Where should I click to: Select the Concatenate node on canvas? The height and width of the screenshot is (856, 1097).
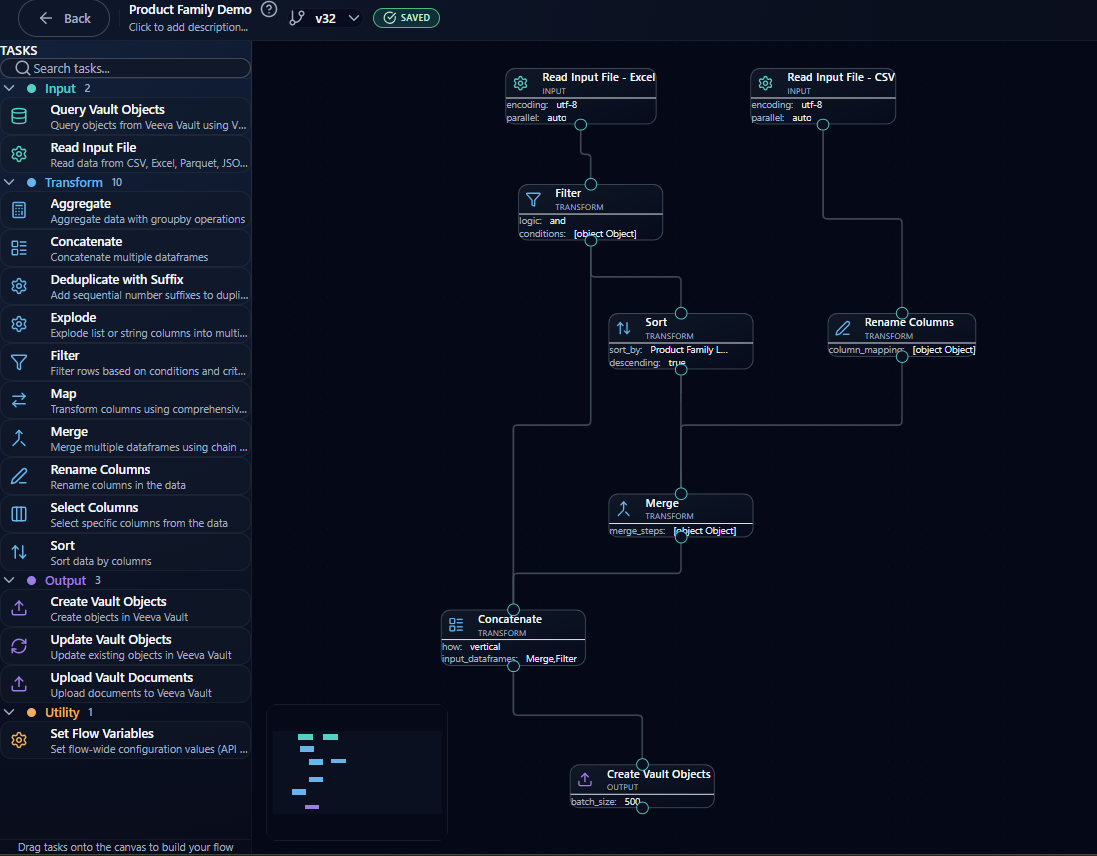[513, 626]
